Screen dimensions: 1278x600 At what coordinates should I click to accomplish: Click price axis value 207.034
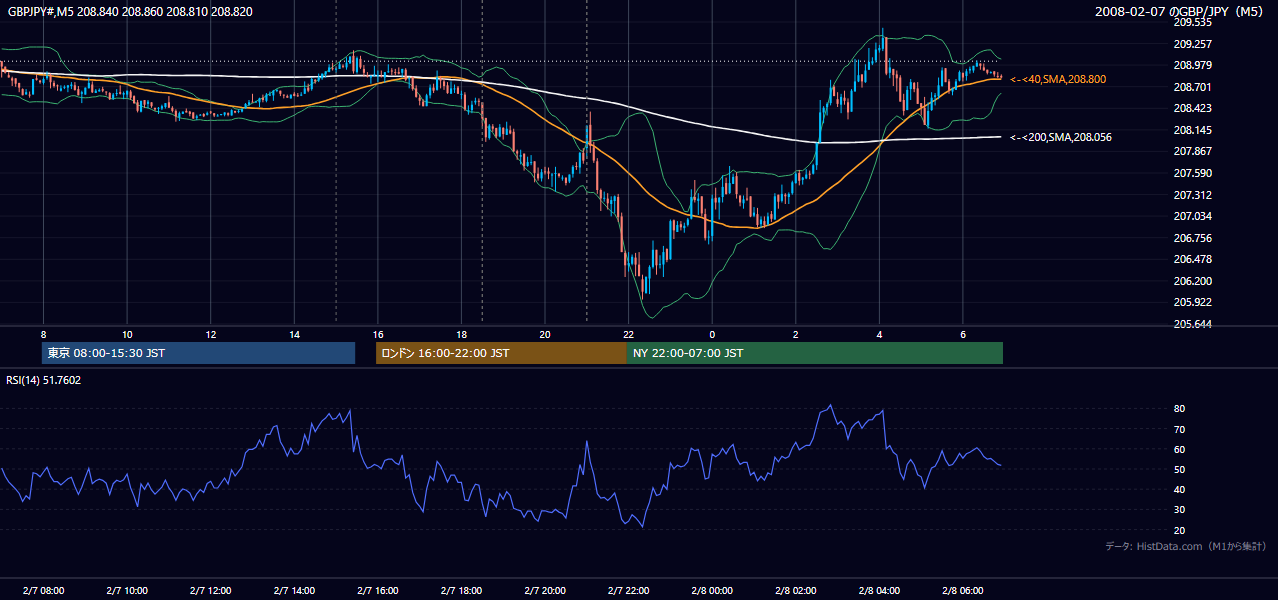point(1192,217)
